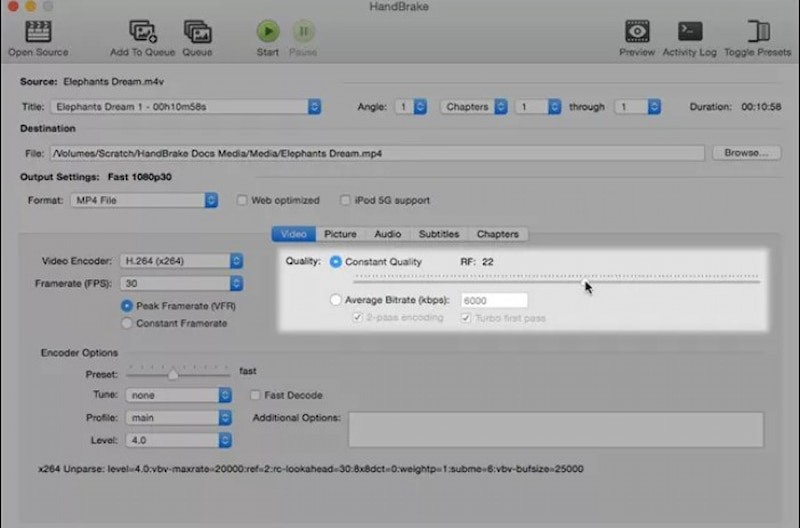Open the Angle dropdown
The height and width of the screenshot is (528, 800).
(x=411, y=107)
